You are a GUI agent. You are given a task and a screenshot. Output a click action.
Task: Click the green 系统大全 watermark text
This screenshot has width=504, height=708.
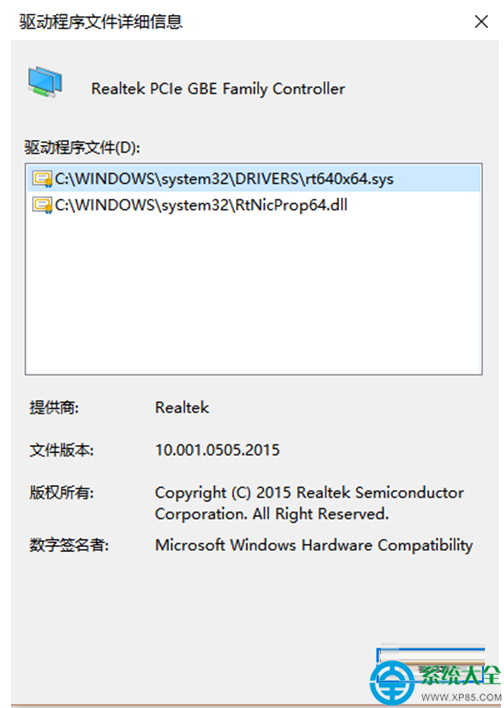[x=461, y=676]
